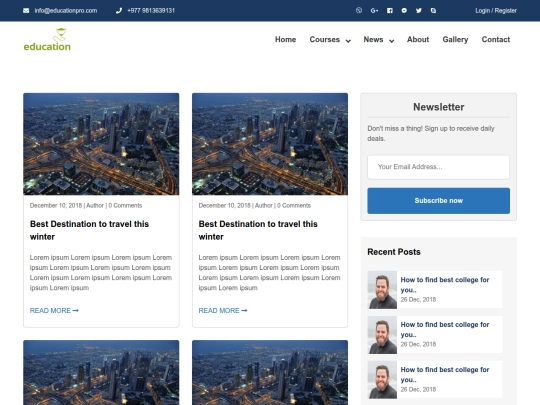The image size is (540, 405).
Task: Open the WhatsApp social icon
Action: pos(359,10)
